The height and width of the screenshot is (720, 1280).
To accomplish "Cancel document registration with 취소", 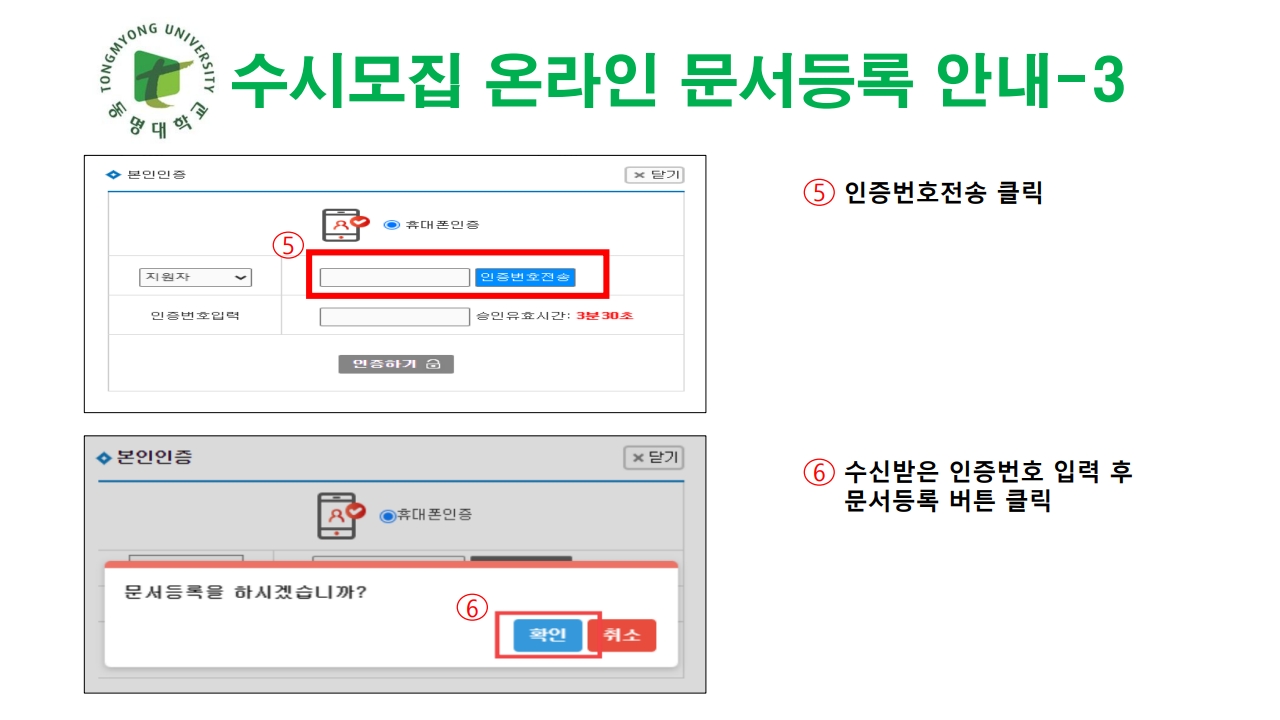I will 622,635.
